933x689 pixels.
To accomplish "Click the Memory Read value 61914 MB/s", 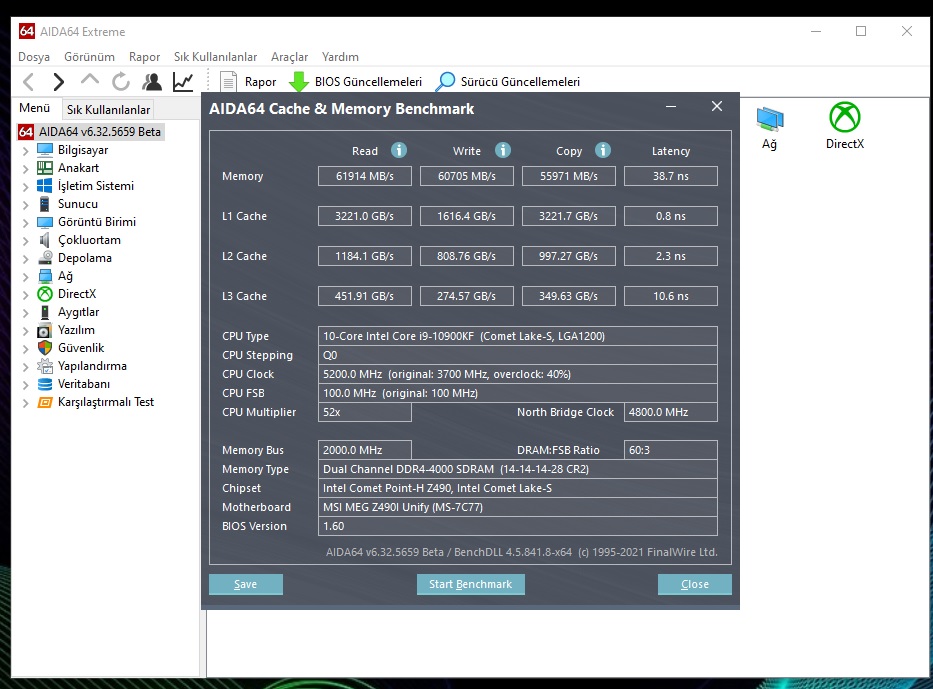I will click(x=365, y=176).
